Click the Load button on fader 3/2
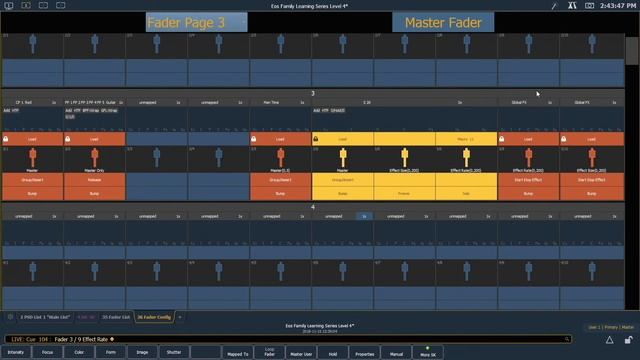 click(95, 139)
